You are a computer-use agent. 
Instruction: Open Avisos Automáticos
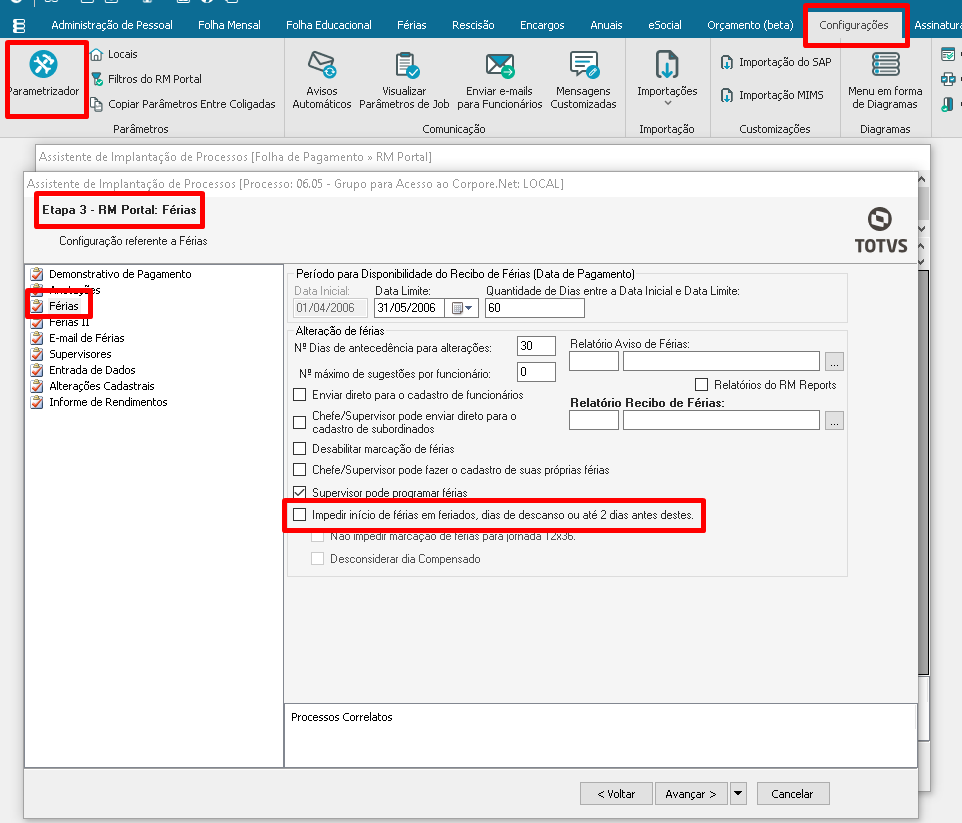tap(321, 80)
